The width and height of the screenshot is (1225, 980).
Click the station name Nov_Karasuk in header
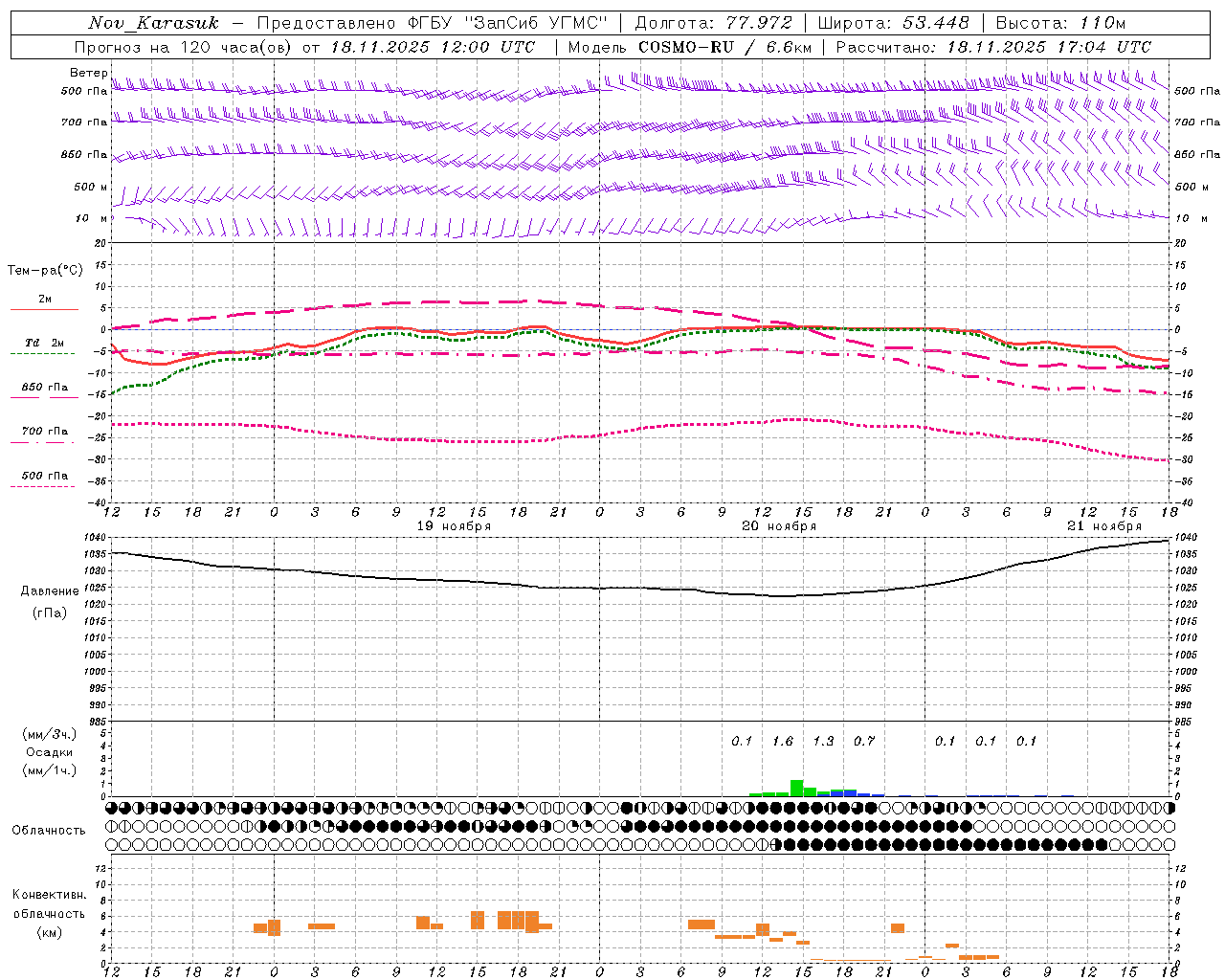[153, 23]
